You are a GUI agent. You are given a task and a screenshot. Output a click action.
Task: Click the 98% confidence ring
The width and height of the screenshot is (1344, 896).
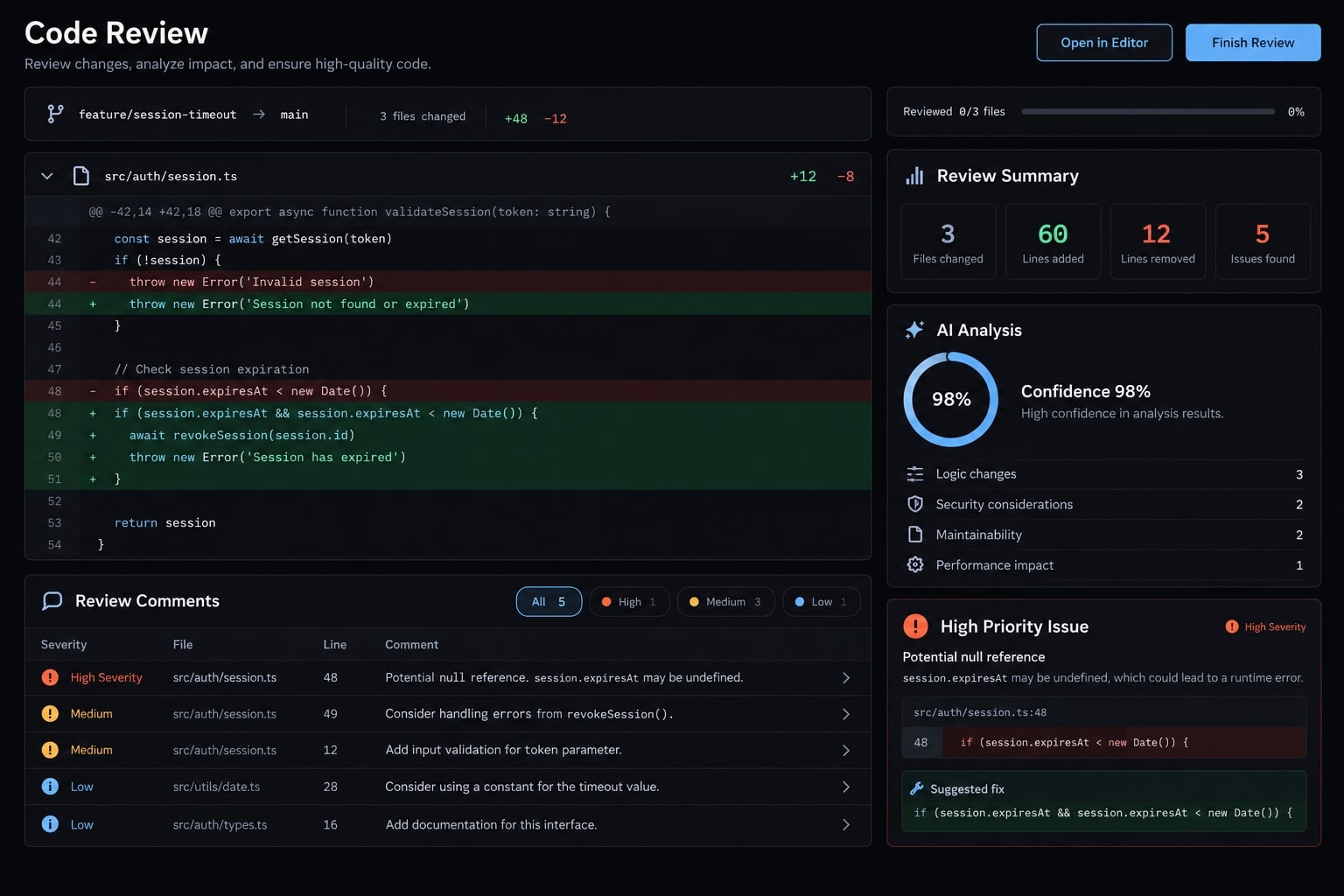951,400
